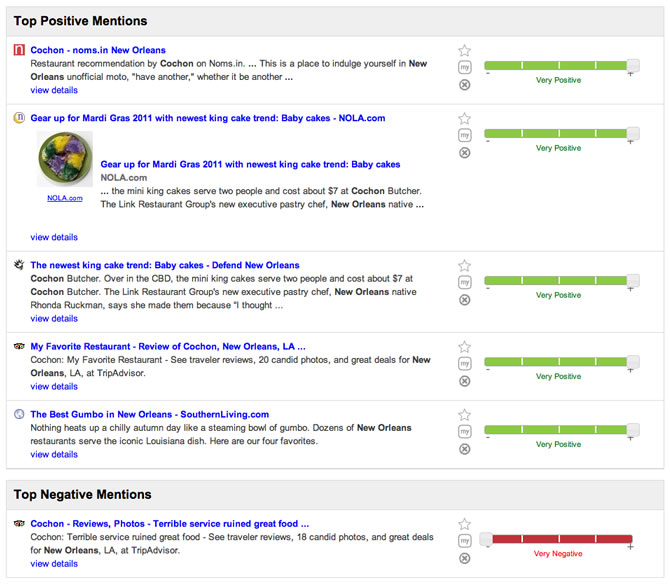Click NOLA.com link under king cake photo
The height and width of the screenshot is (584, 670).
coord(65,198)
